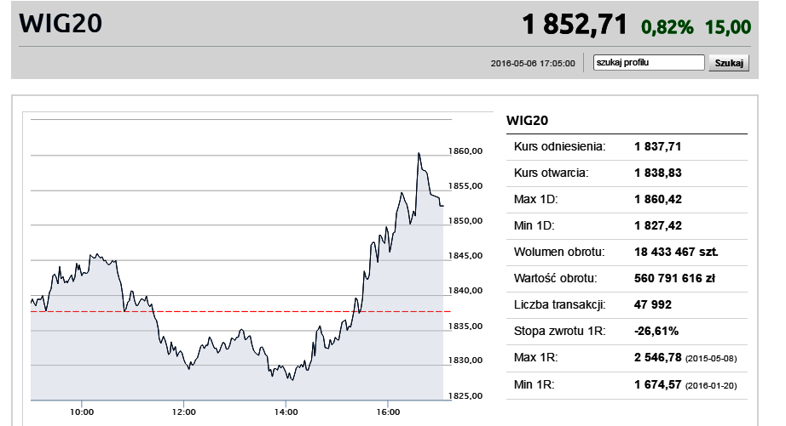The width and height of the screenshot is (786, 426).
Task: Click the green 15,00 point change
Action: pyautogui.click(x=728, y=27)
